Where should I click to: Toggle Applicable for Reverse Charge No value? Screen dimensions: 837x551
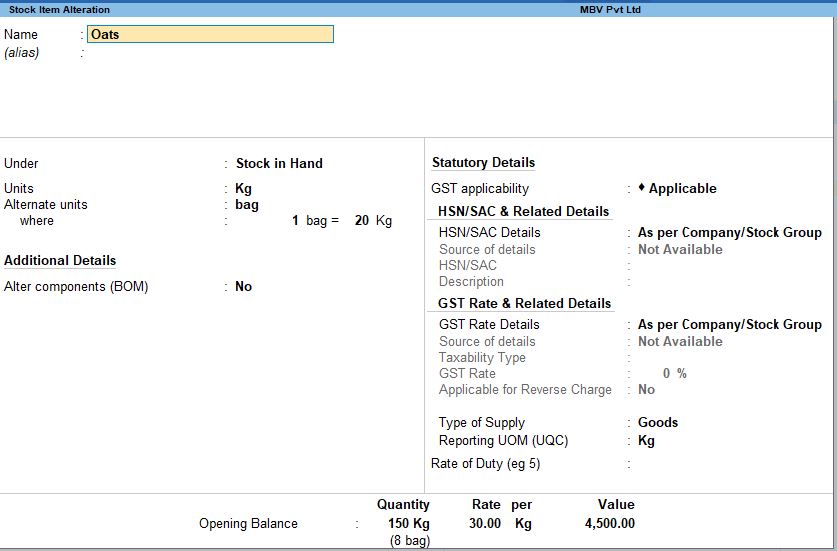pos(646,389)
